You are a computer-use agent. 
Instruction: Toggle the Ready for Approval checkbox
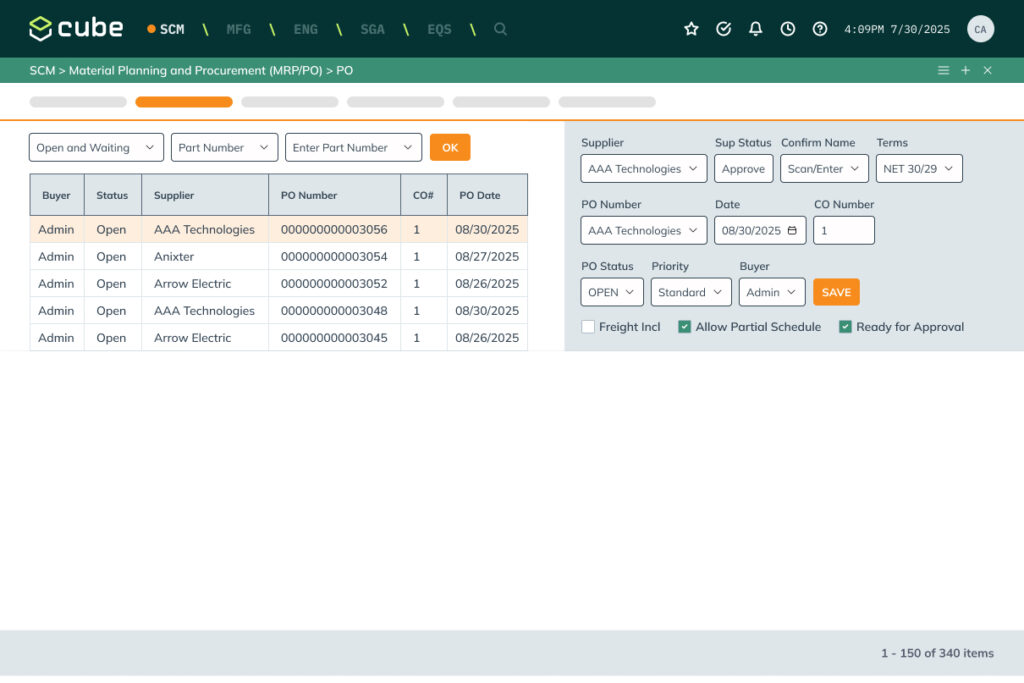pos(845,327)
